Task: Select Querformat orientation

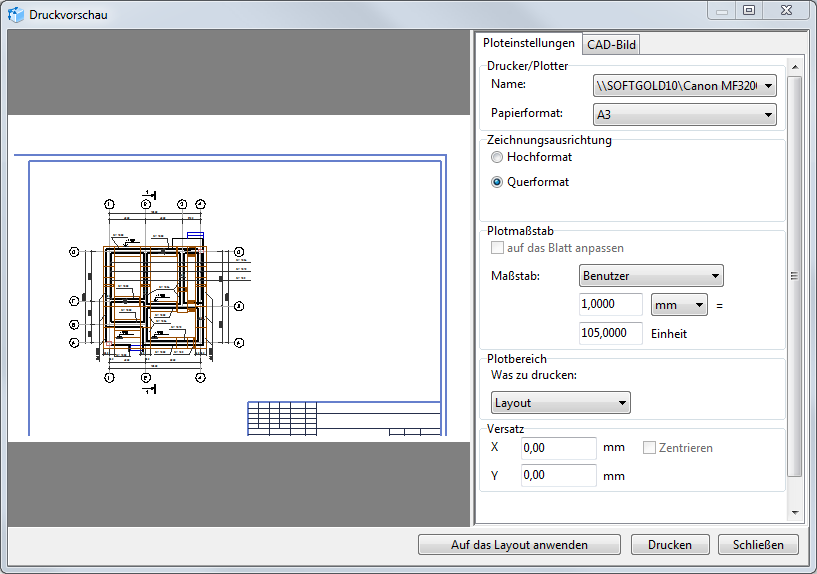Action: pos(497,182)
